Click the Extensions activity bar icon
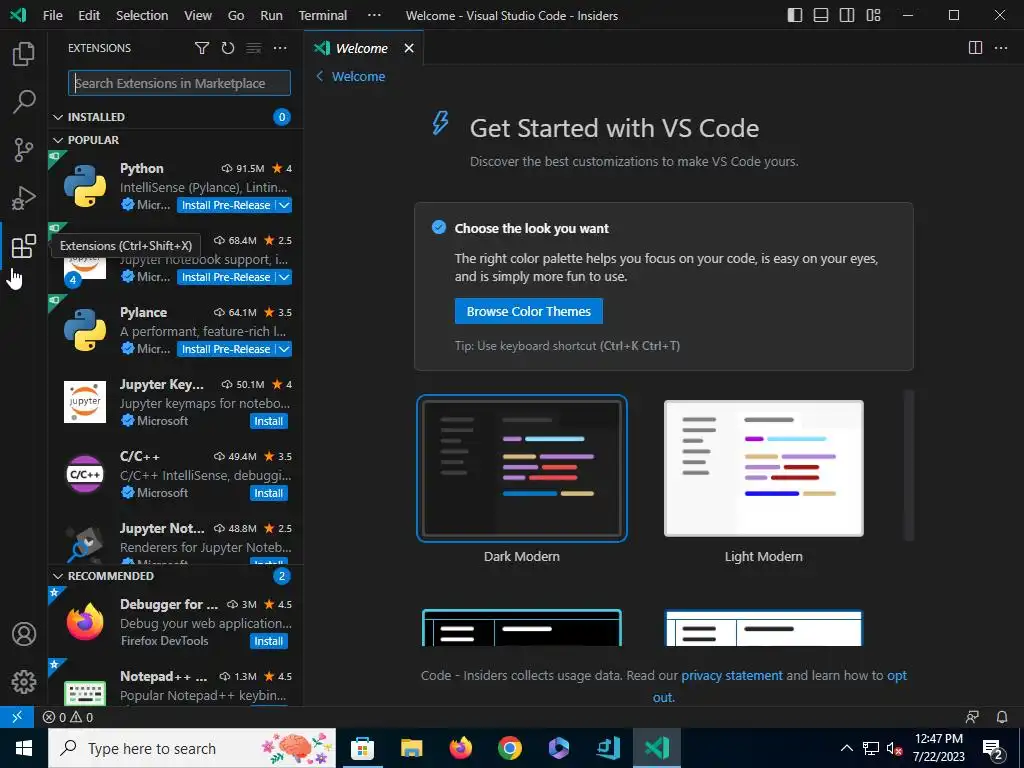1024x768 pixels. tap(24, 246)
